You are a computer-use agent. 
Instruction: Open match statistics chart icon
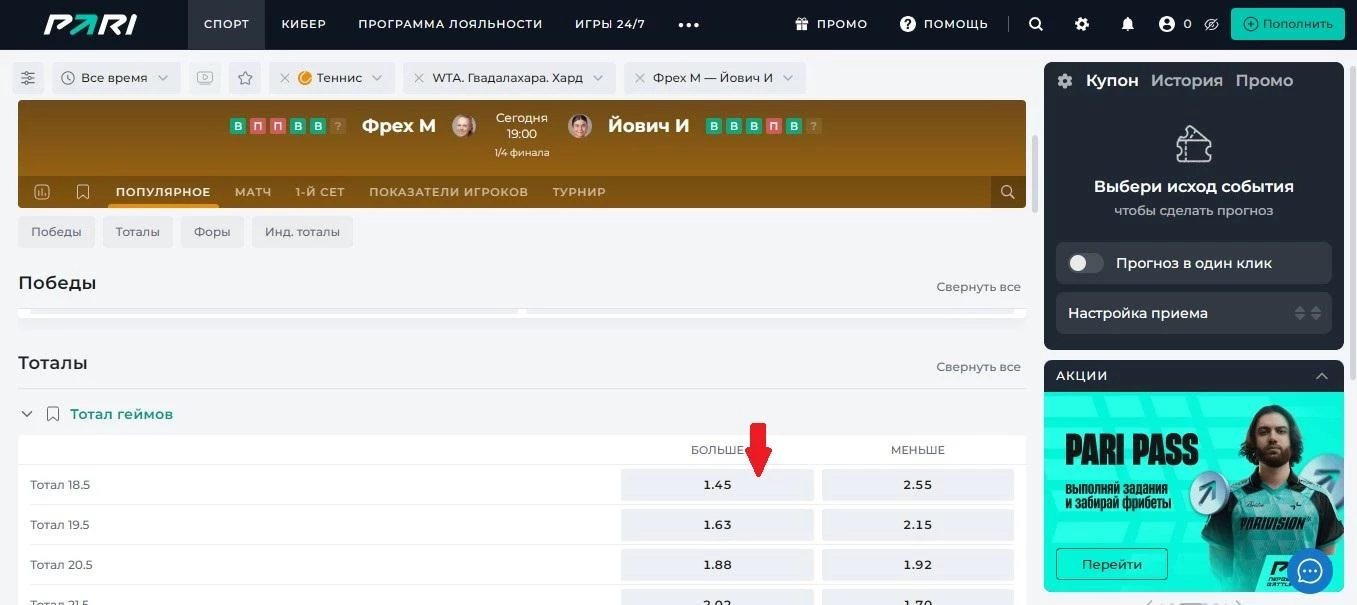(42, 192)
